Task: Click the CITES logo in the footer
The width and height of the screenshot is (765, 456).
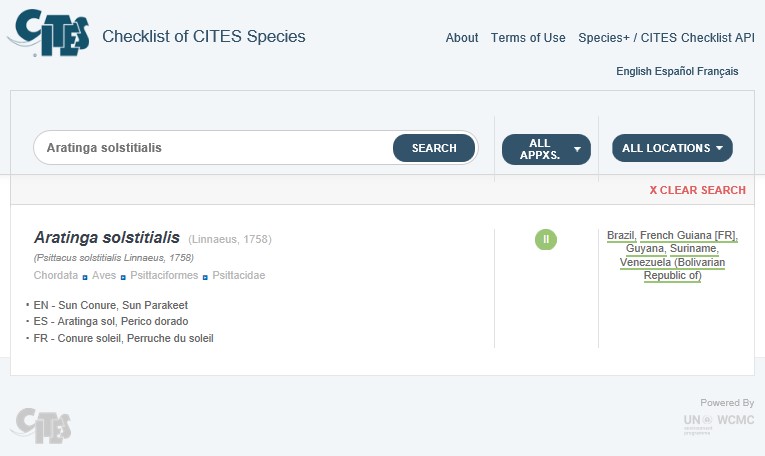Action: coord(41,424)
